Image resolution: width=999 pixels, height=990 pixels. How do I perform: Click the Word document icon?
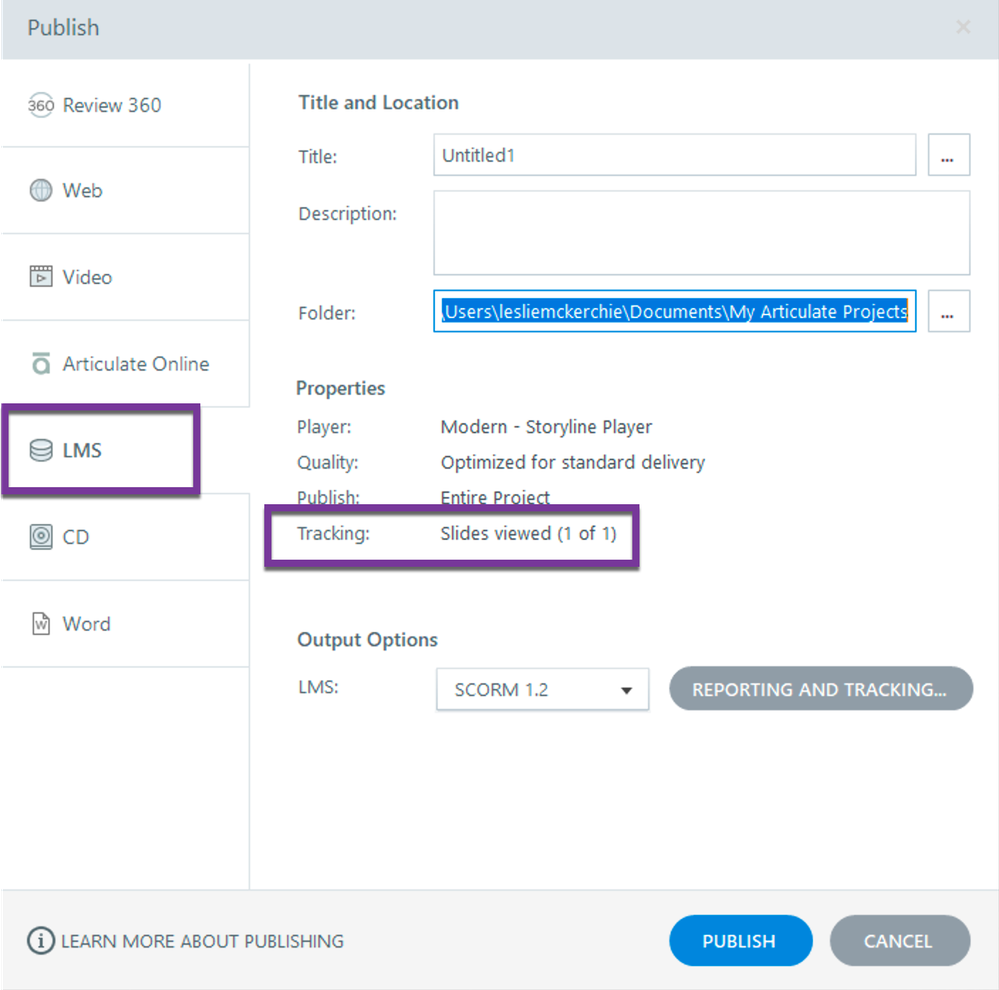coord(41,624)
